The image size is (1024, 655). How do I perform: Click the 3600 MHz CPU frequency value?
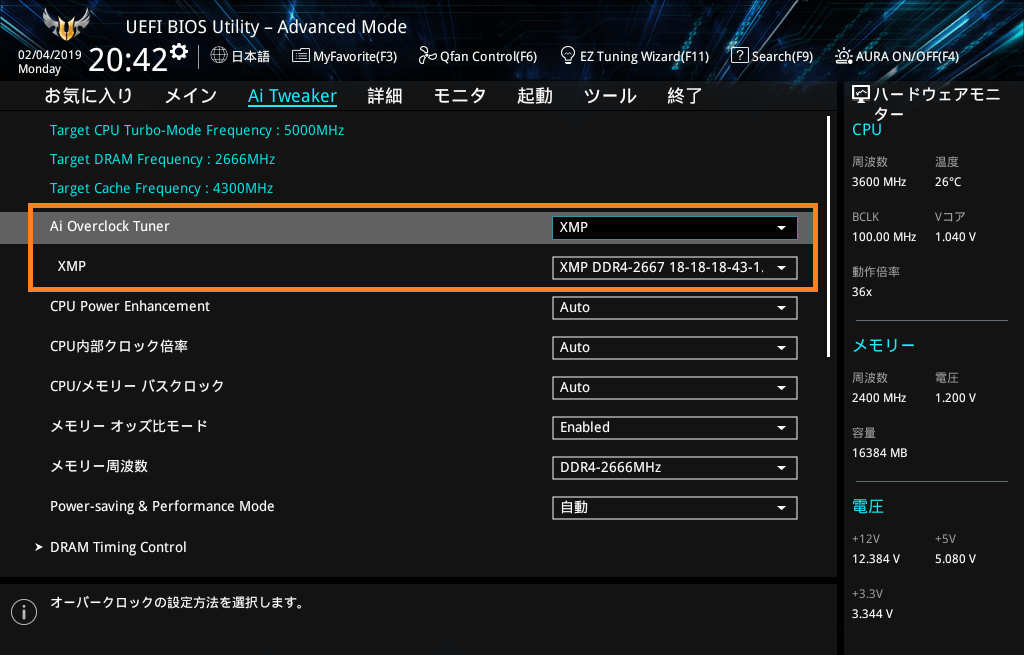click(x=879, y=182)
